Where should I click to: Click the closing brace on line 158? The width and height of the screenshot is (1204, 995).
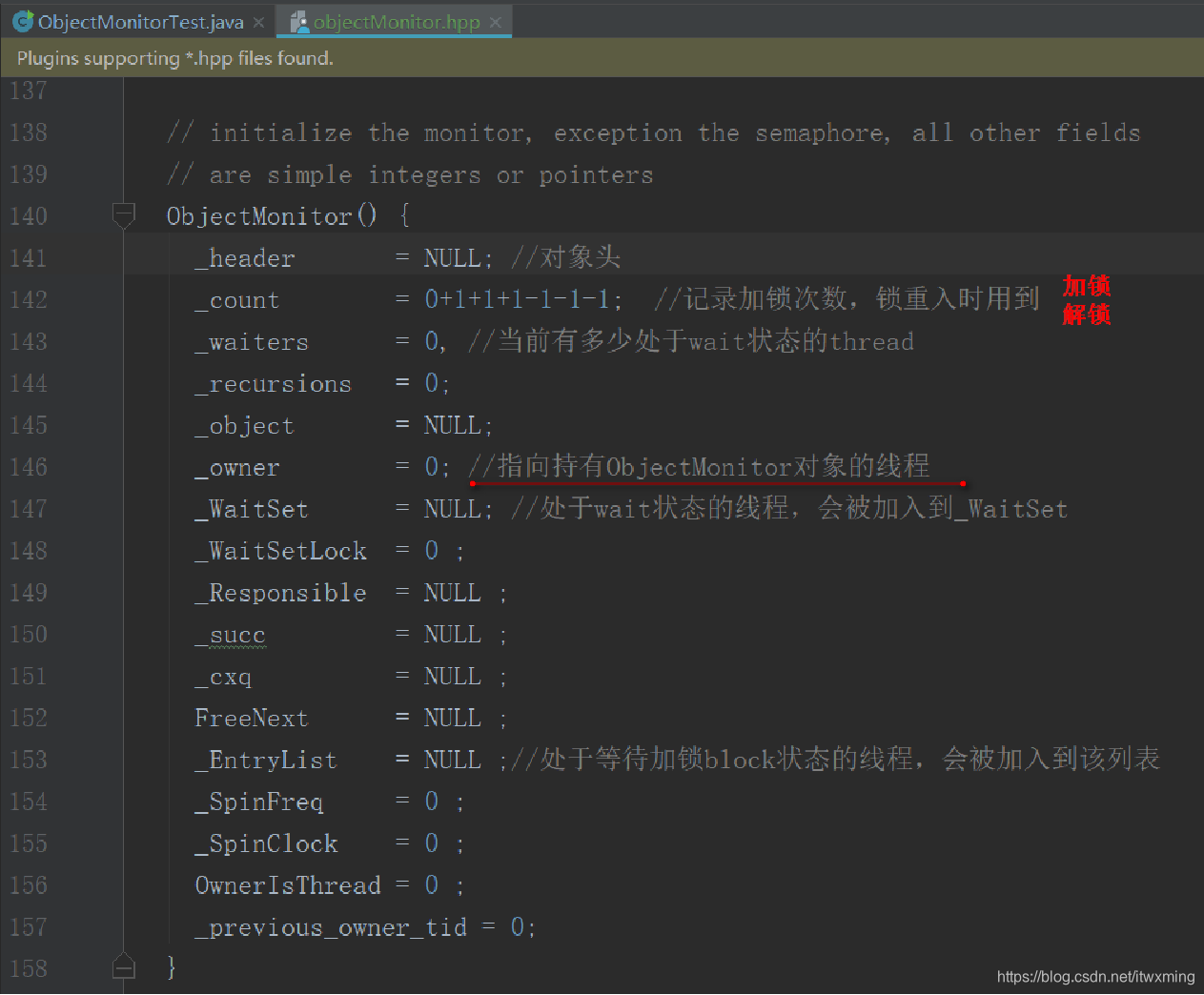point(172,967)
